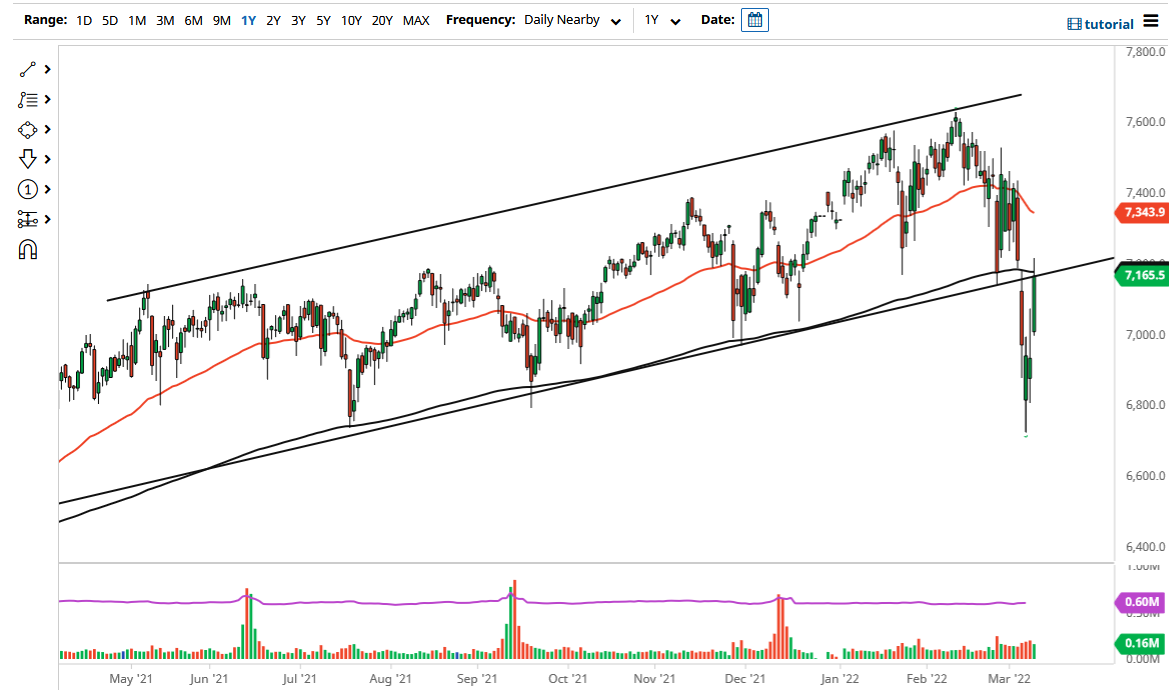Enable snapping with the magnet tool
Image resolution: width=1171 pixels, height=694 pixels.
[x=27, y=249]
